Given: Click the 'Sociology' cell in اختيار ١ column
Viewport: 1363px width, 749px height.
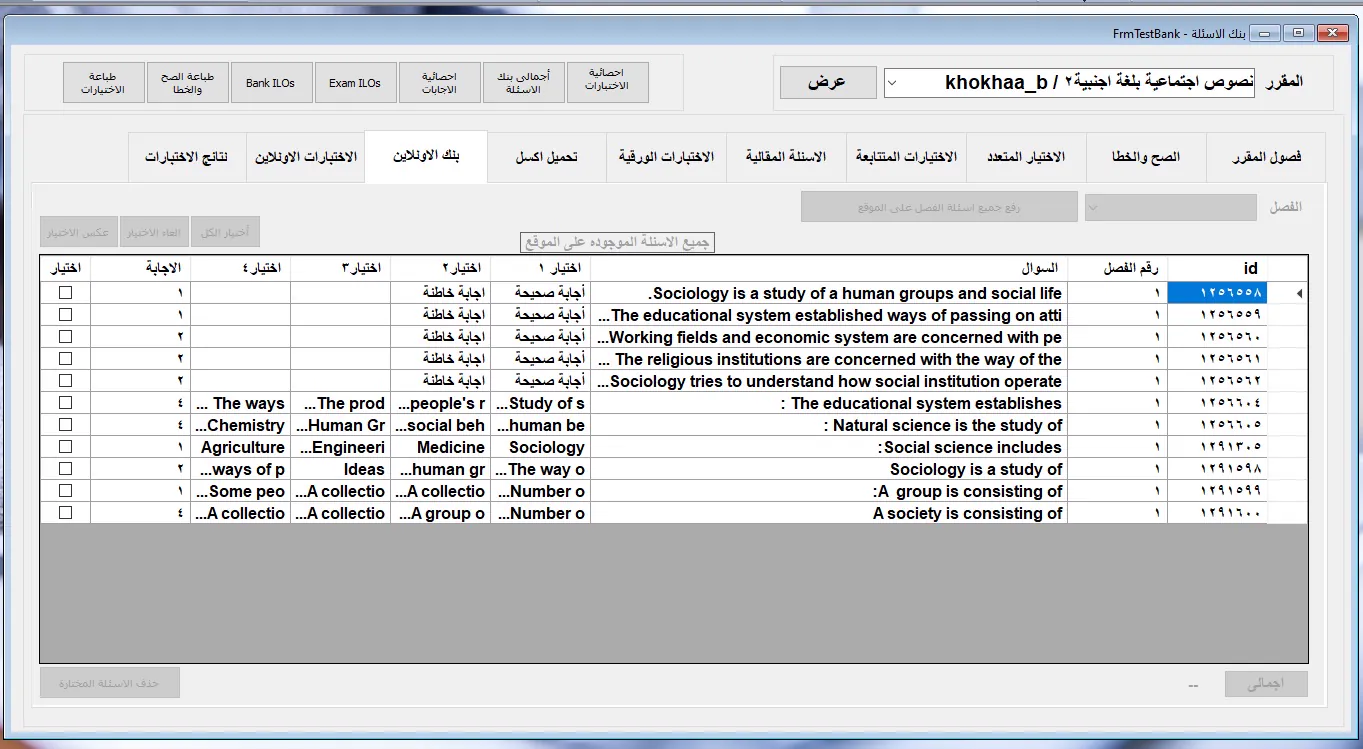Looking at the screenshot, I should click(541, 447).
